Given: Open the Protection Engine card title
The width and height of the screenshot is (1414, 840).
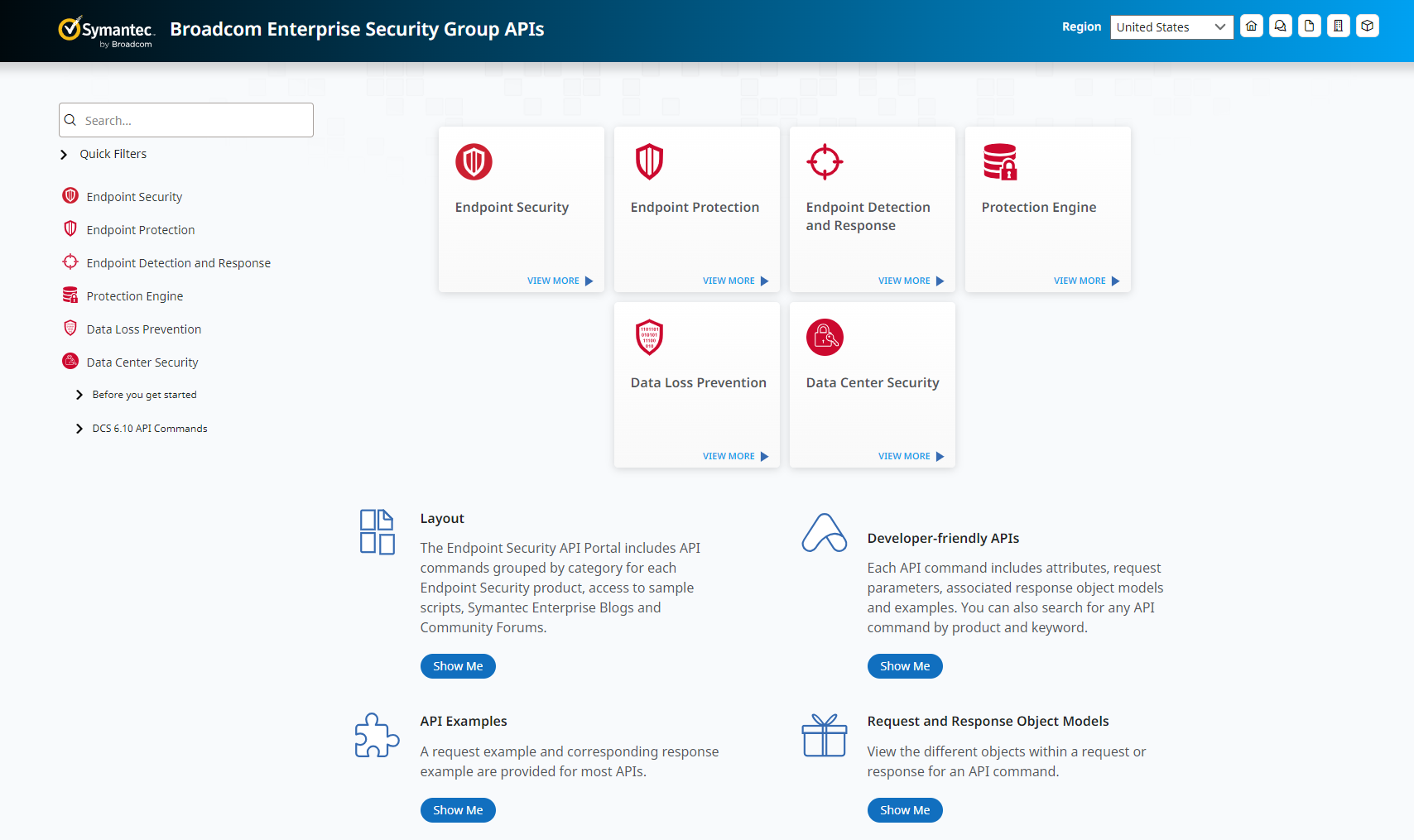Looking at the screenshot, I should click(1039, 208).
